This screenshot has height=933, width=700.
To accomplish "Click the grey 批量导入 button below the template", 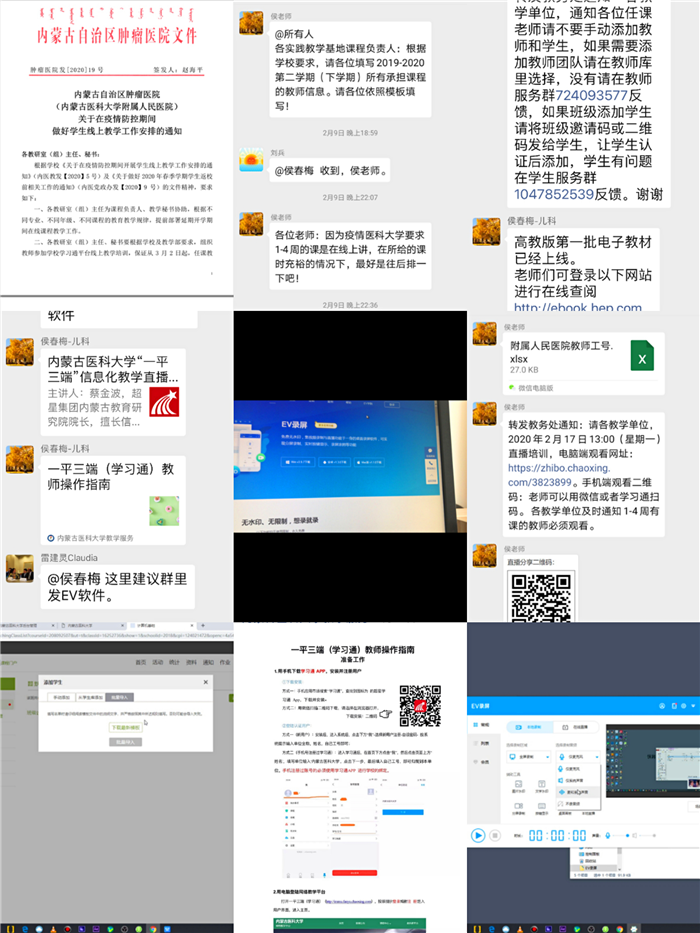I will click(126, 742).
